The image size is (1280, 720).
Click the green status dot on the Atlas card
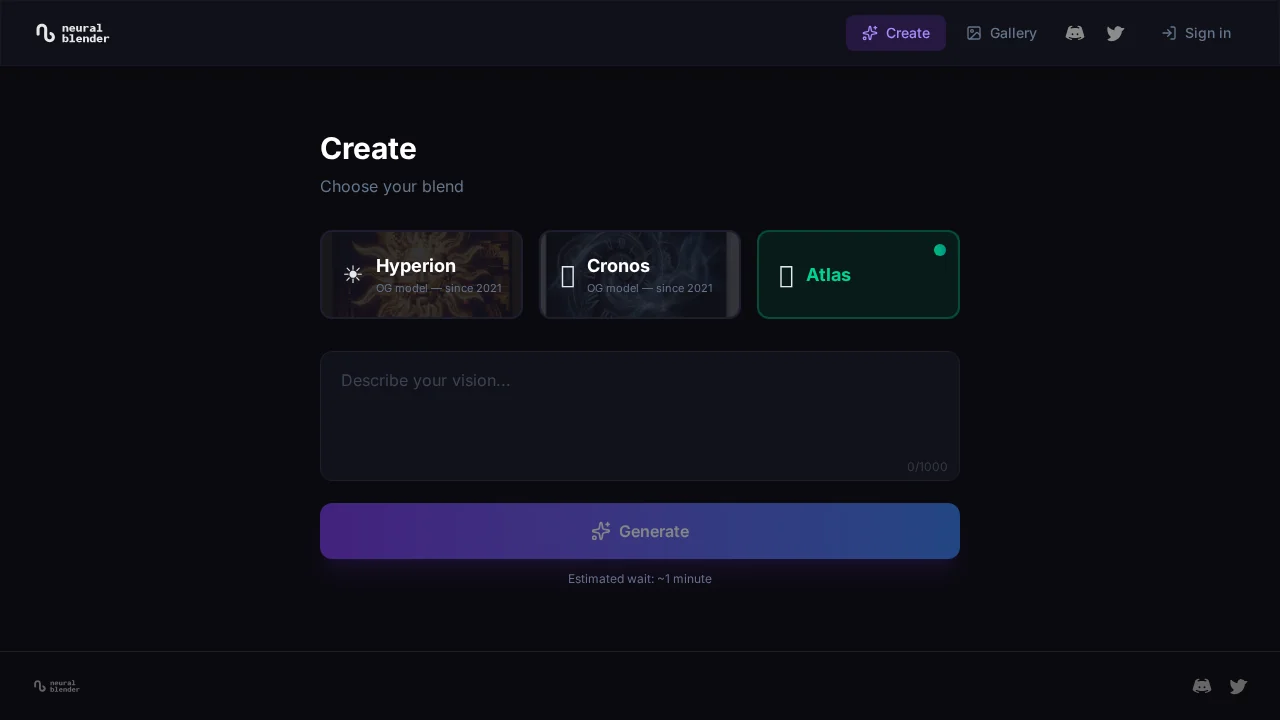940,250
